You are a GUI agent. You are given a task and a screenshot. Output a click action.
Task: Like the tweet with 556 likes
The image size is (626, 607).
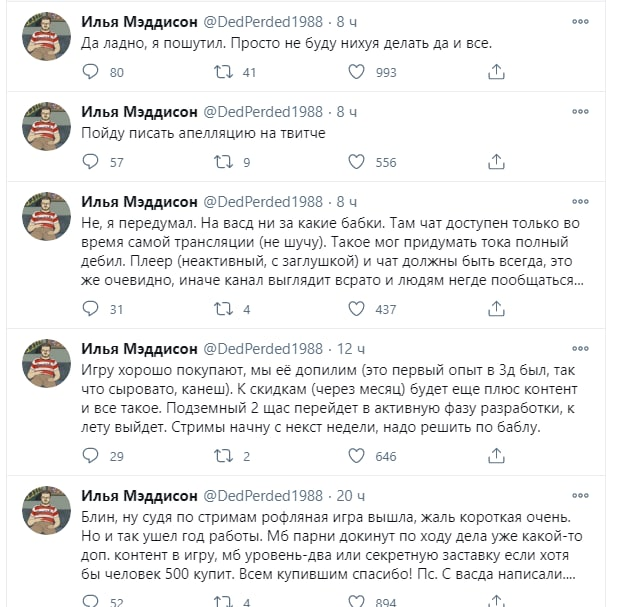coord(357,162)
